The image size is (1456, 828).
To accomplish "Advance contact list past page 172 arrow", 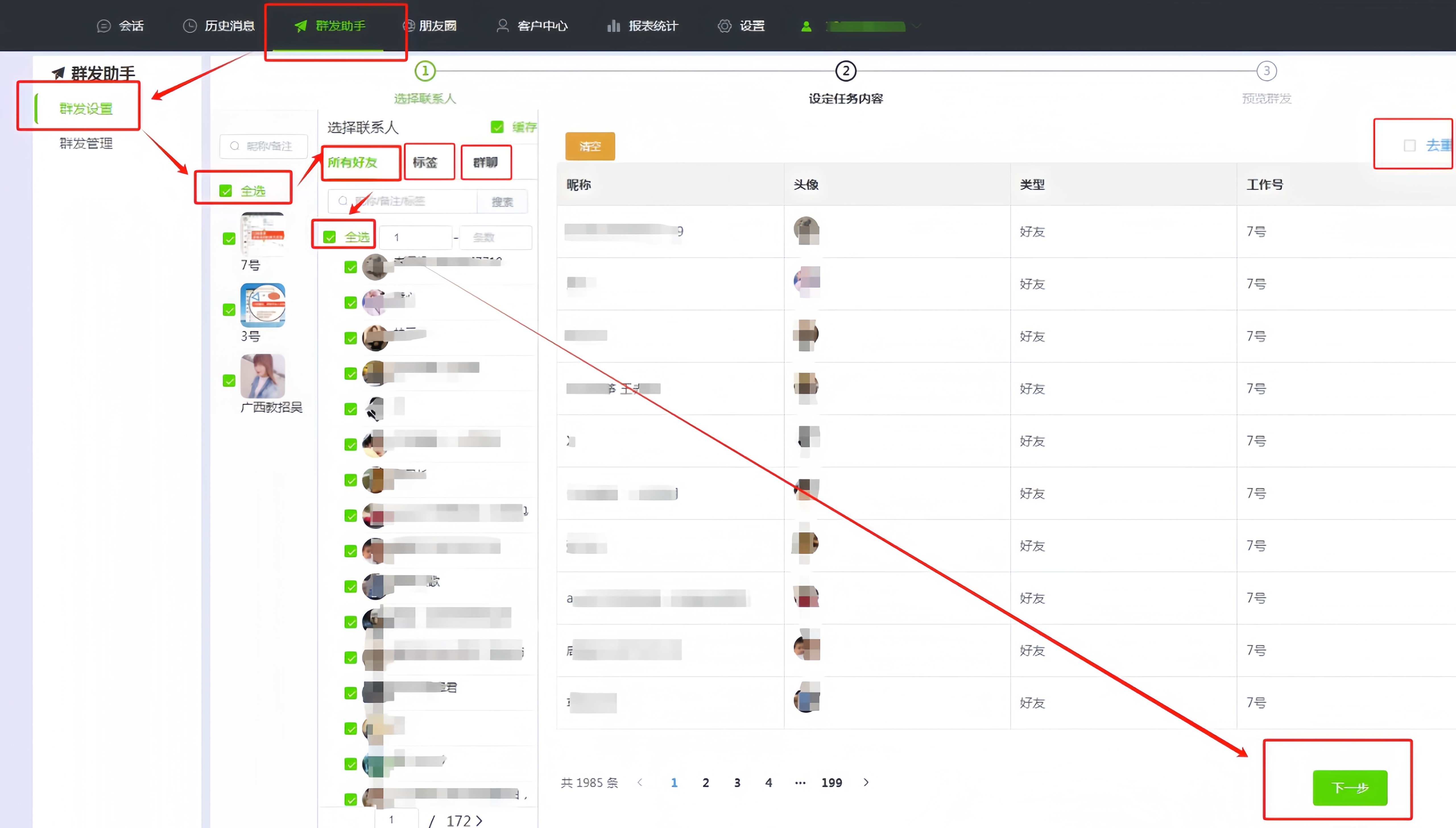I will (479, 821).
